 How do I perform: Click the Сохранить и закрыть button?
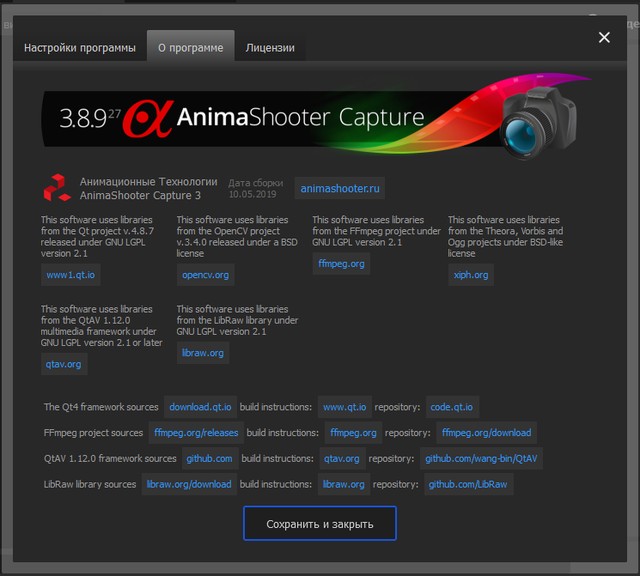(x=320, y=524)
